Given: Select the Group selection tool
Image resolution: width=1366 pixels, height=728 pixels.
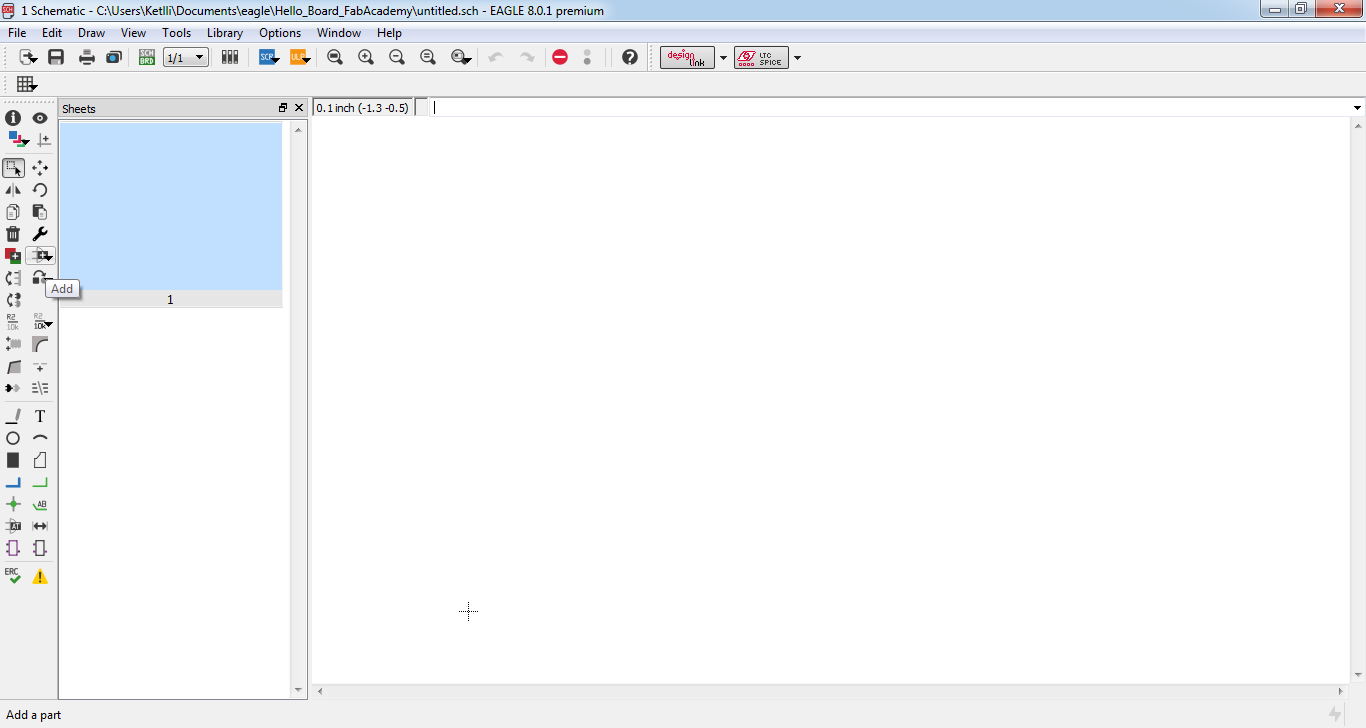Looking at the screenshot, I should coord(14,168).
